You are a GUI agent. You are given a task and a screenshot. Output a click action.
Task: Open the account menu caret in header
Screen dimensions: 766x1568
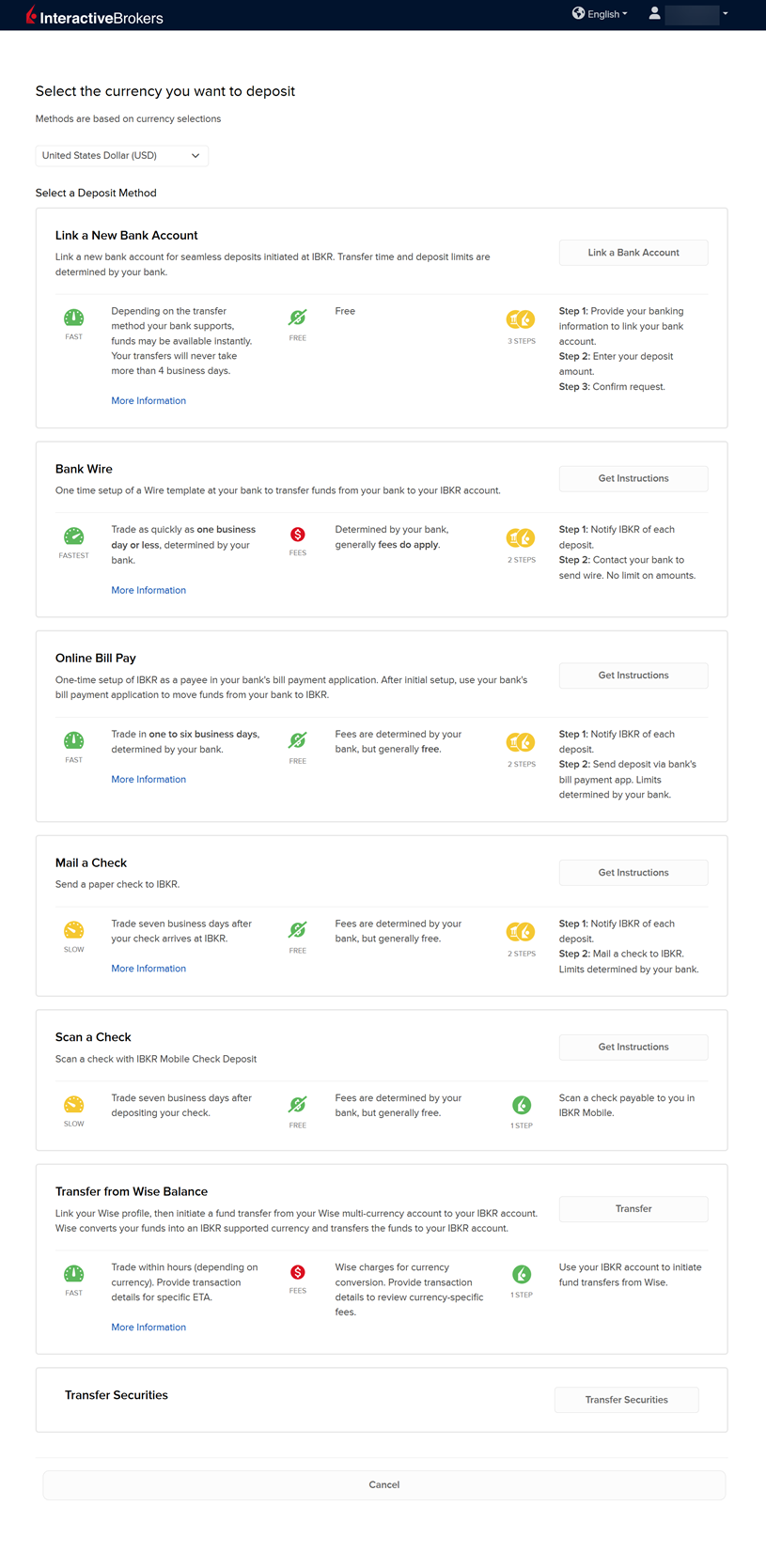(x=726, y=14)
